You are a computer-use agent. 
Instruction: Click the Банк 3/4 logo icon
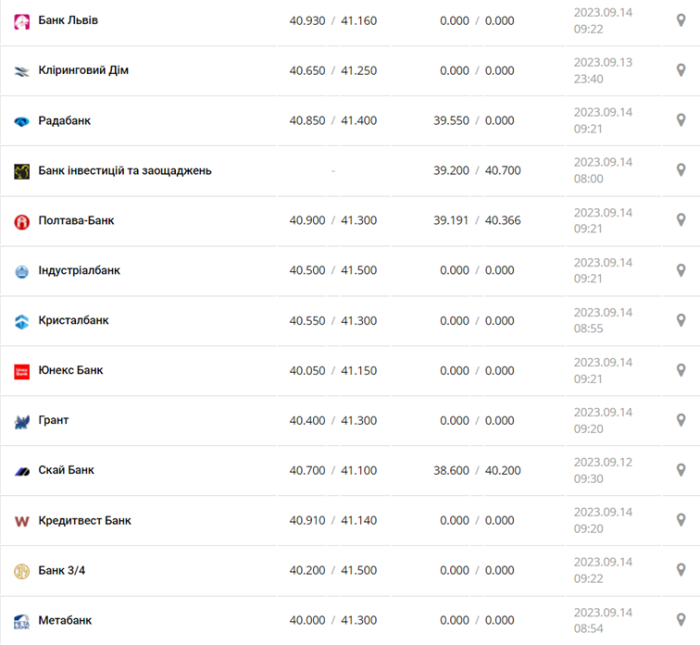(22, 571)
